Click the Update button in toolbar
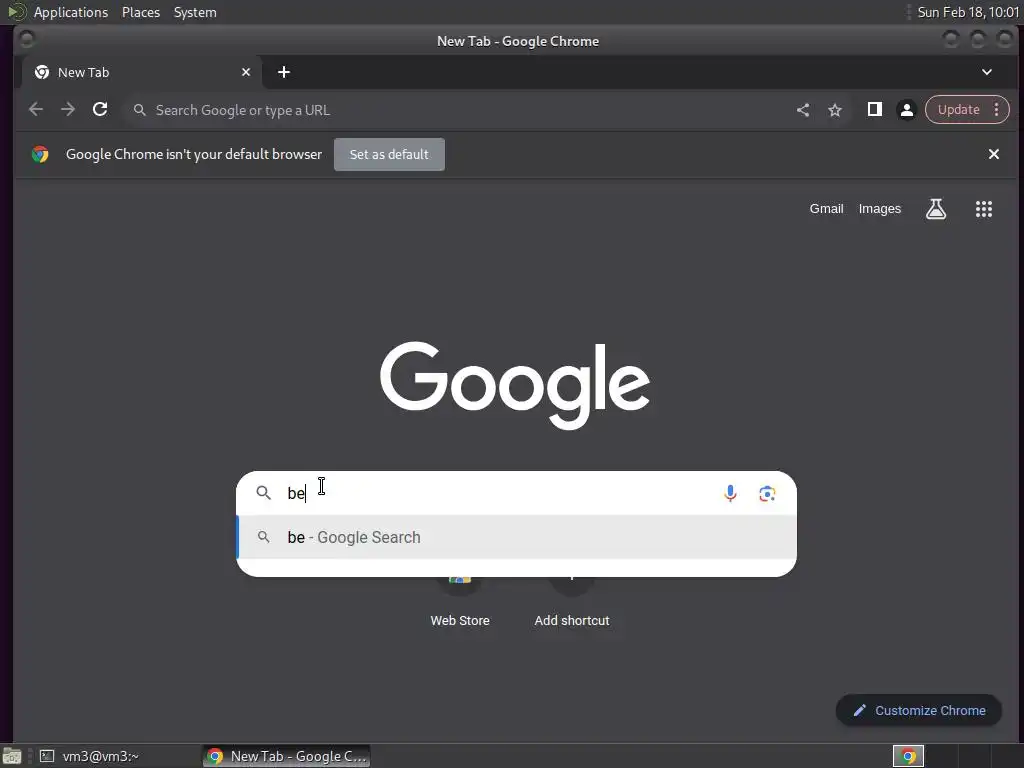Screen dimensions: 1024x768 point(958,110)
